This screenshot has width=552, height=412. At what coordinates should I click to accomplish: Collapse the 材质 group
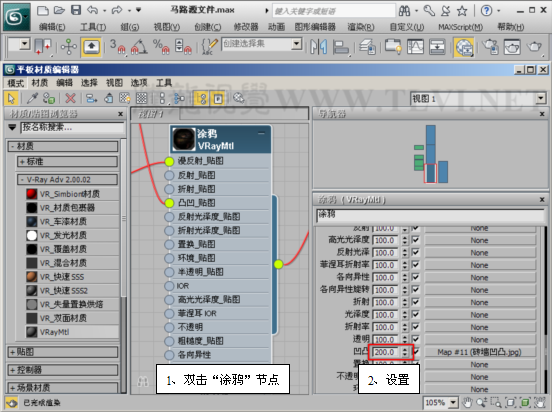pos(63,146)
